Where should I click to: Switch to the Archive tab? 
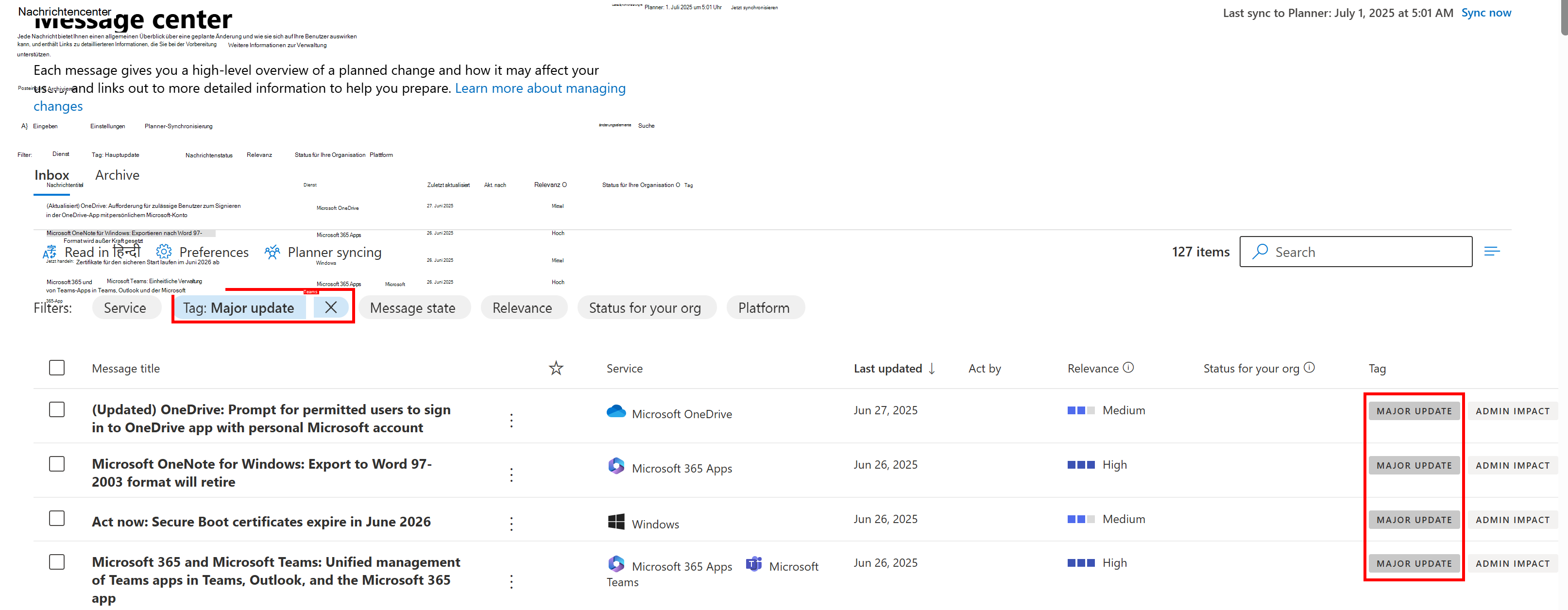(118, 175)
